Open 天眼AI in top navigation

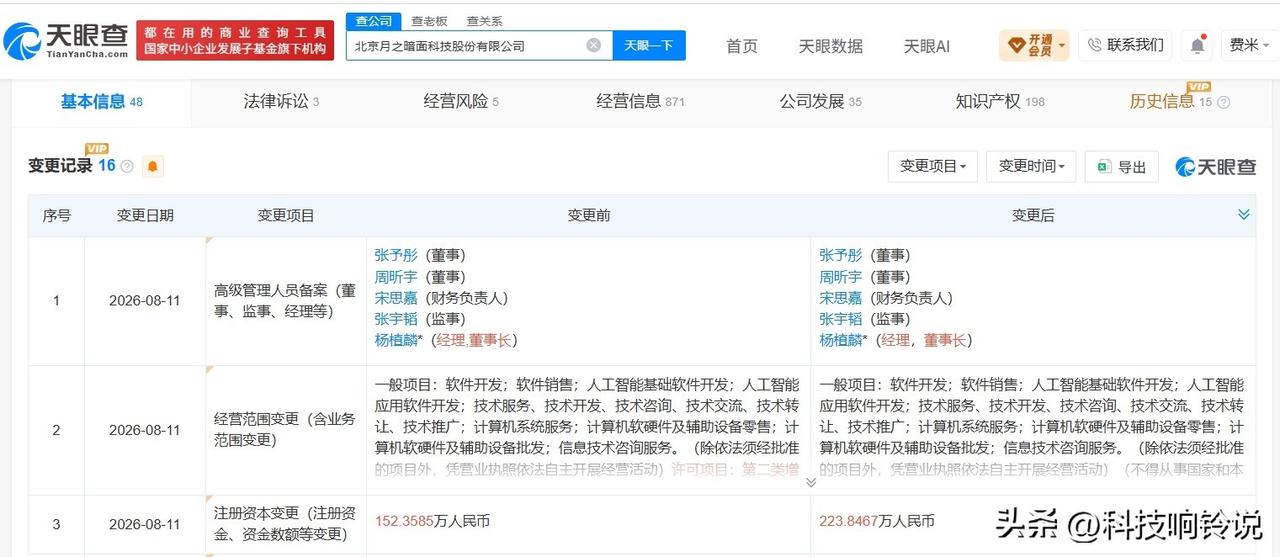(x=927, y=46)
